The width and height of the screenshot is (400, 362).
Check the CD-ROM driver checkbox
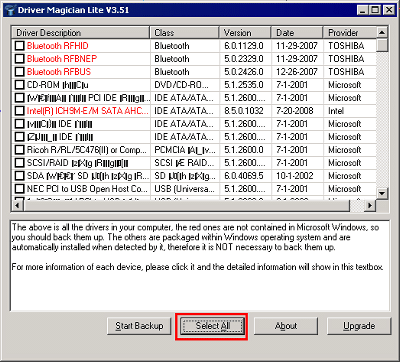[20, 85]
